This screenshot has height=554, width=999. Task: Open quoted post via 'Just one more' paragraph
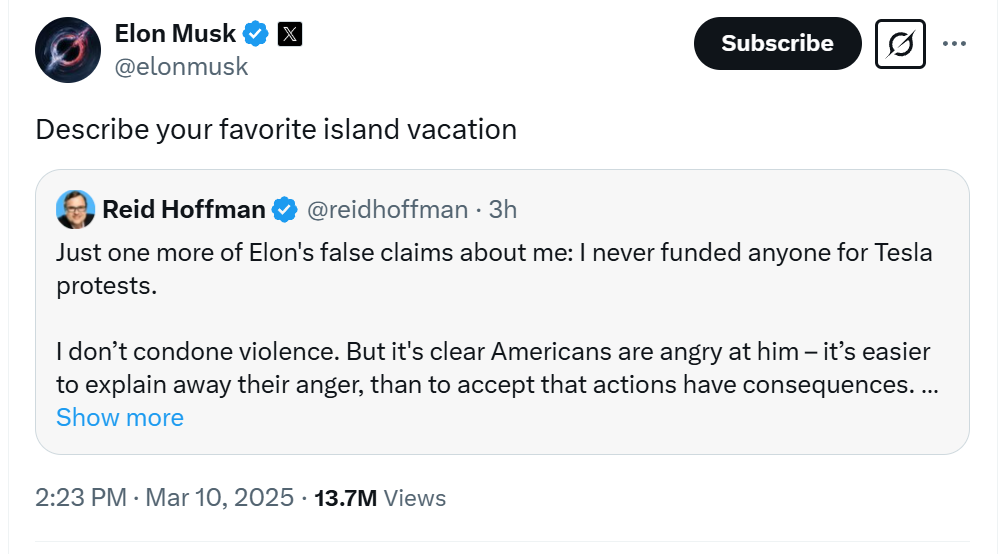(494, 269)
